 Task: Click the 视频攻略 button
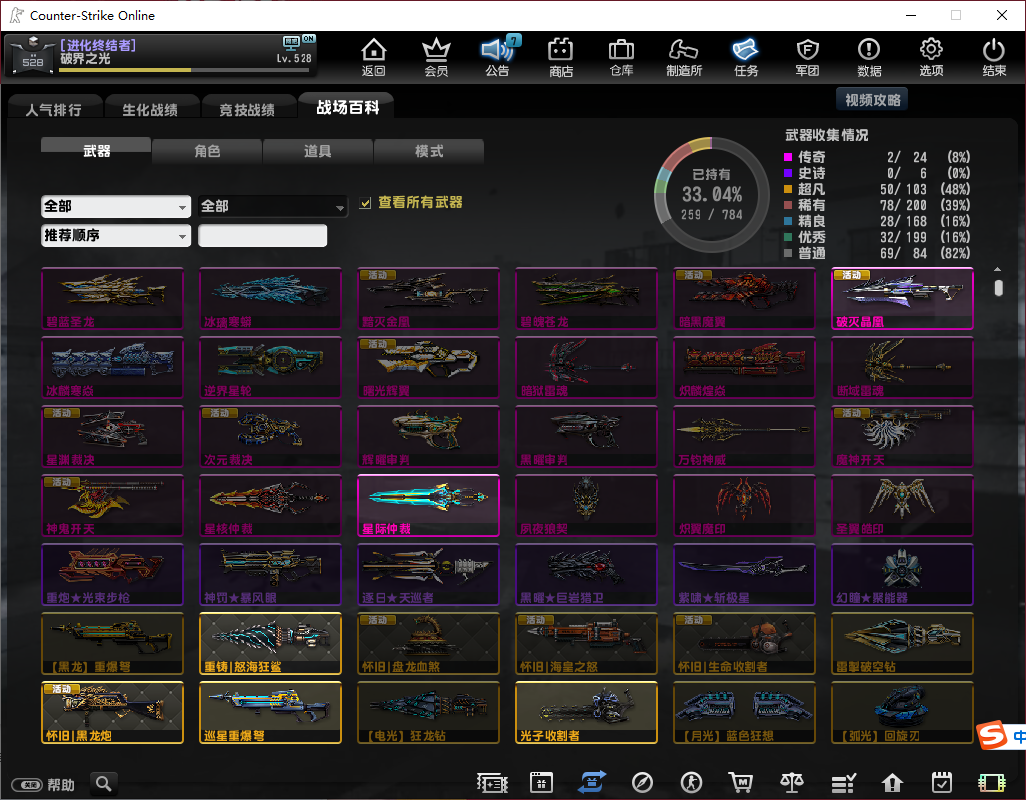pos(872,99)
